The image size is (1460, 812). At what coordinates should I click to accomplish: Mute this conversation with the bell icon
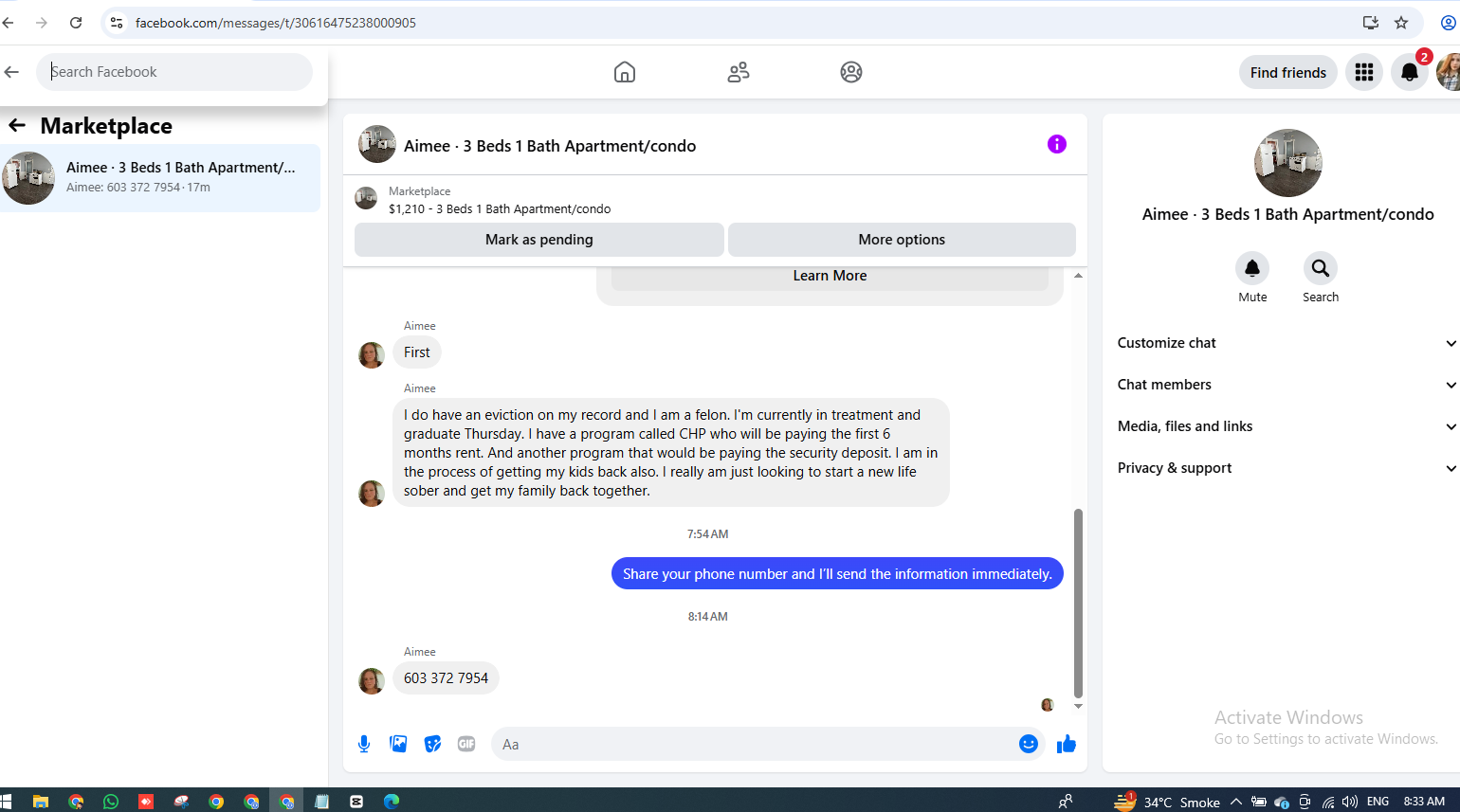[x=1252, y=269]
